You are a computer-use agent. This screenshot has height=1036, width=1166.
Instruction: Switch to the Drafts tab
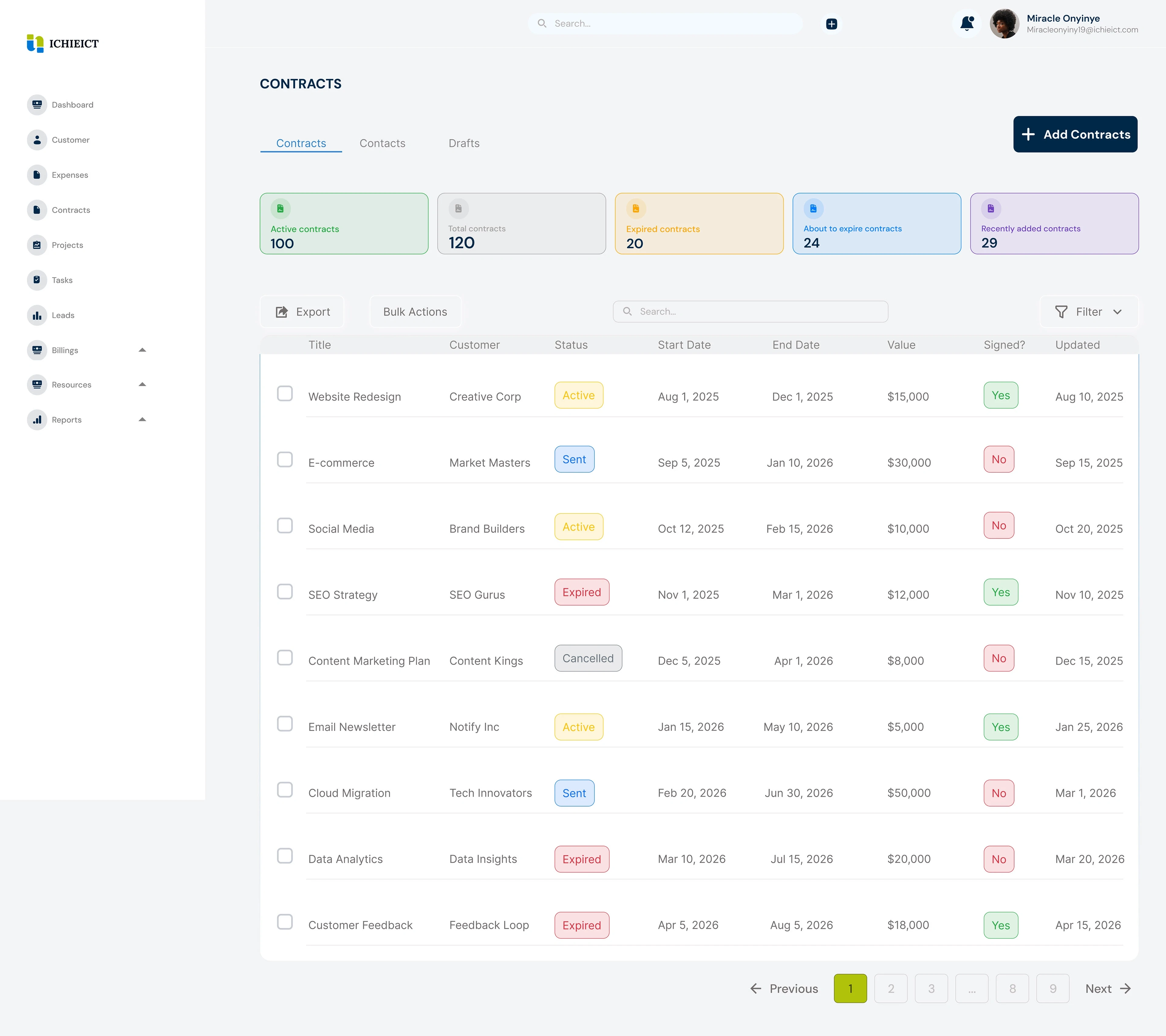tap(464, 143)
